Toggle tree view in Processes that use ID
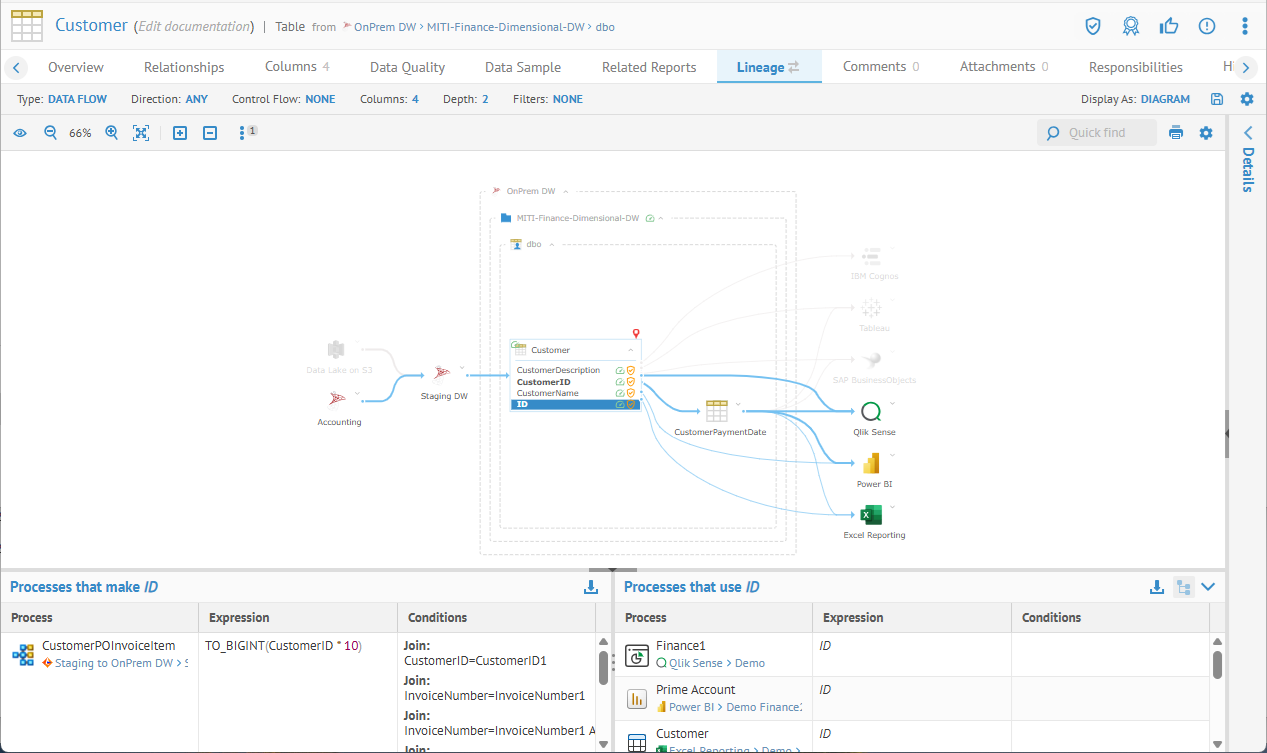Screen dimensions: 1267x753 click(1183, 587)
